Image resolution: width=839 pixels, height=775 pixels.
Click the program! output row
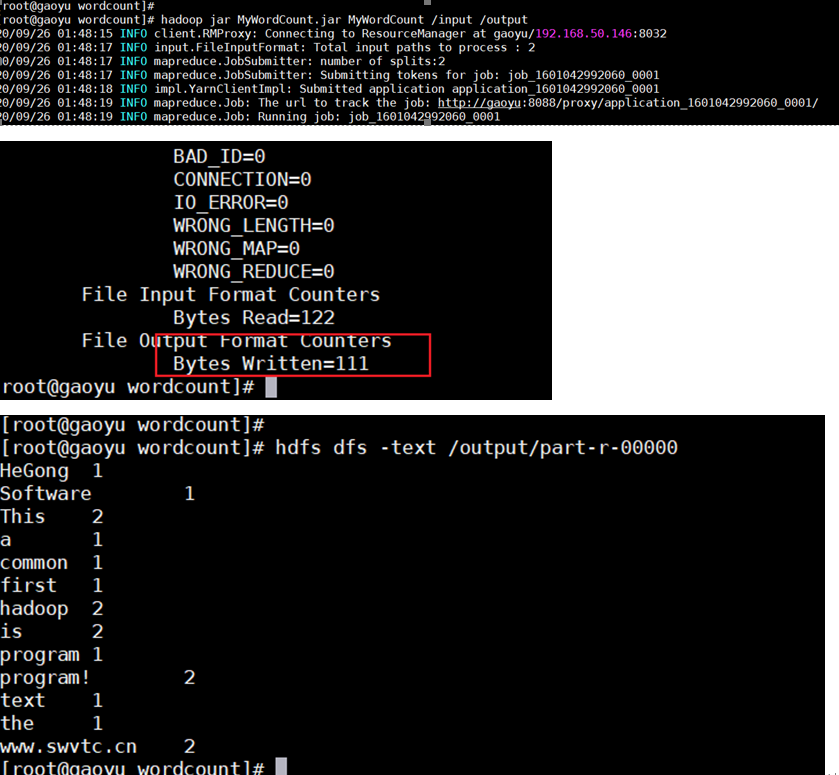coord(97,678)
